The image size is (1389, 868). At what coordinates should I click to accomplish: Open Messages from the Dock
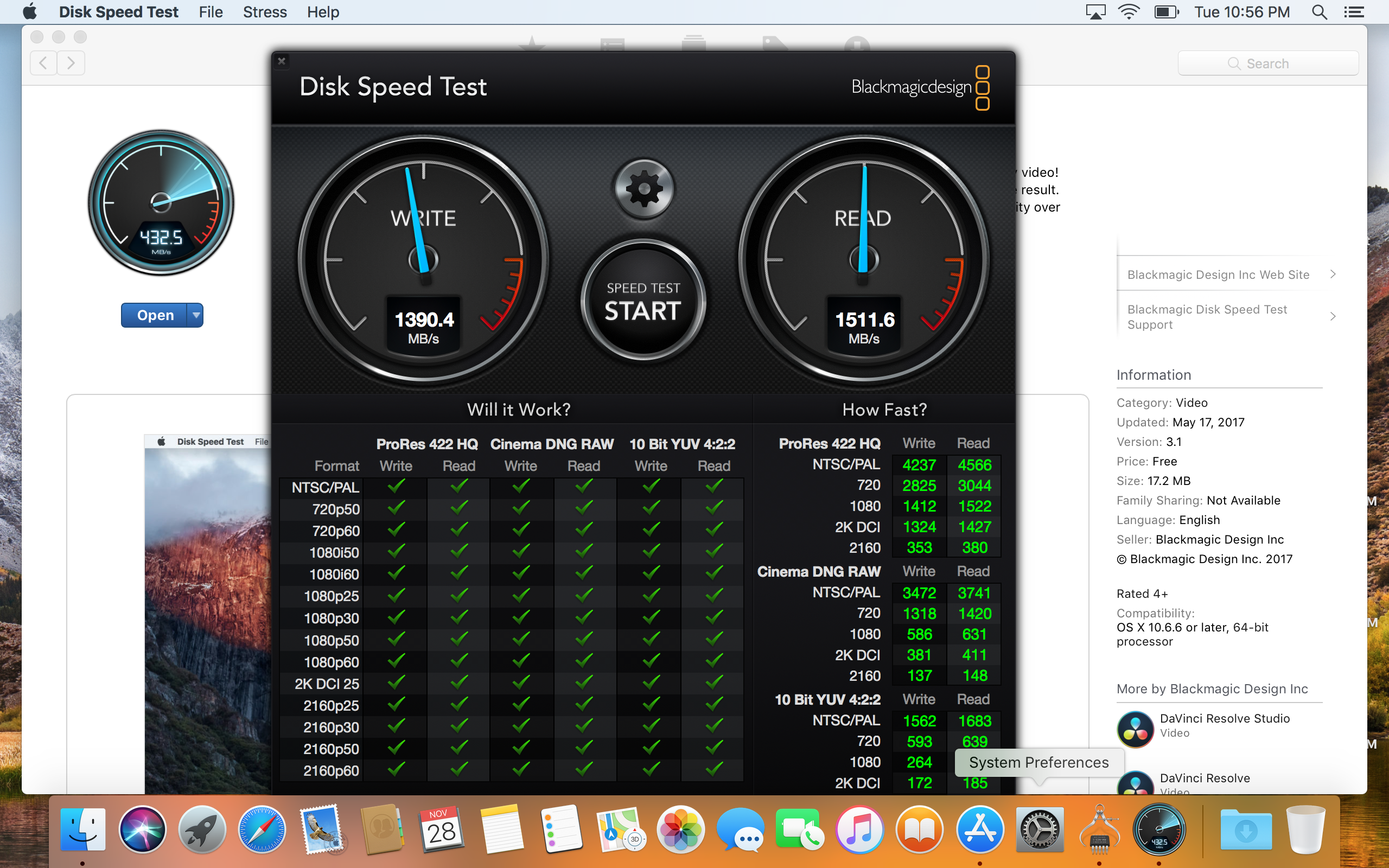coord(741,830)
